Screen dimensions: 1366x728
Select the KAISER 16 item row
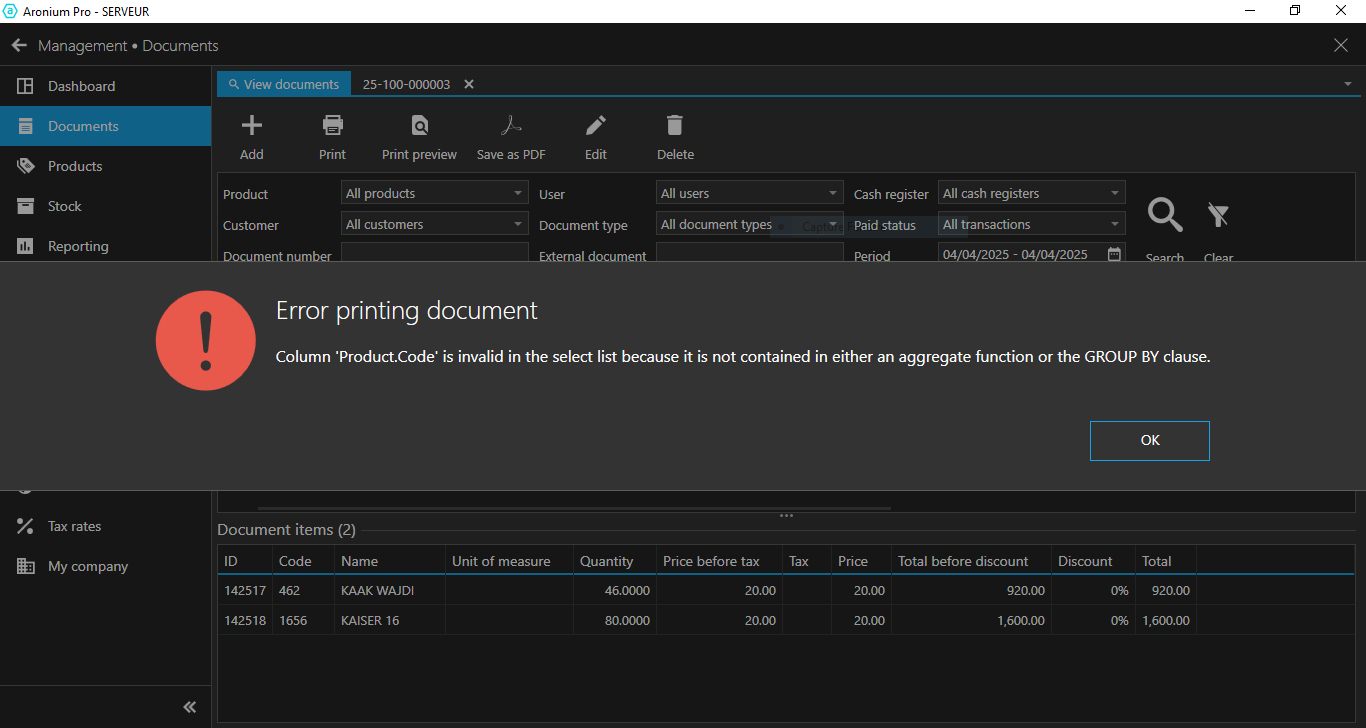[370, 620]
